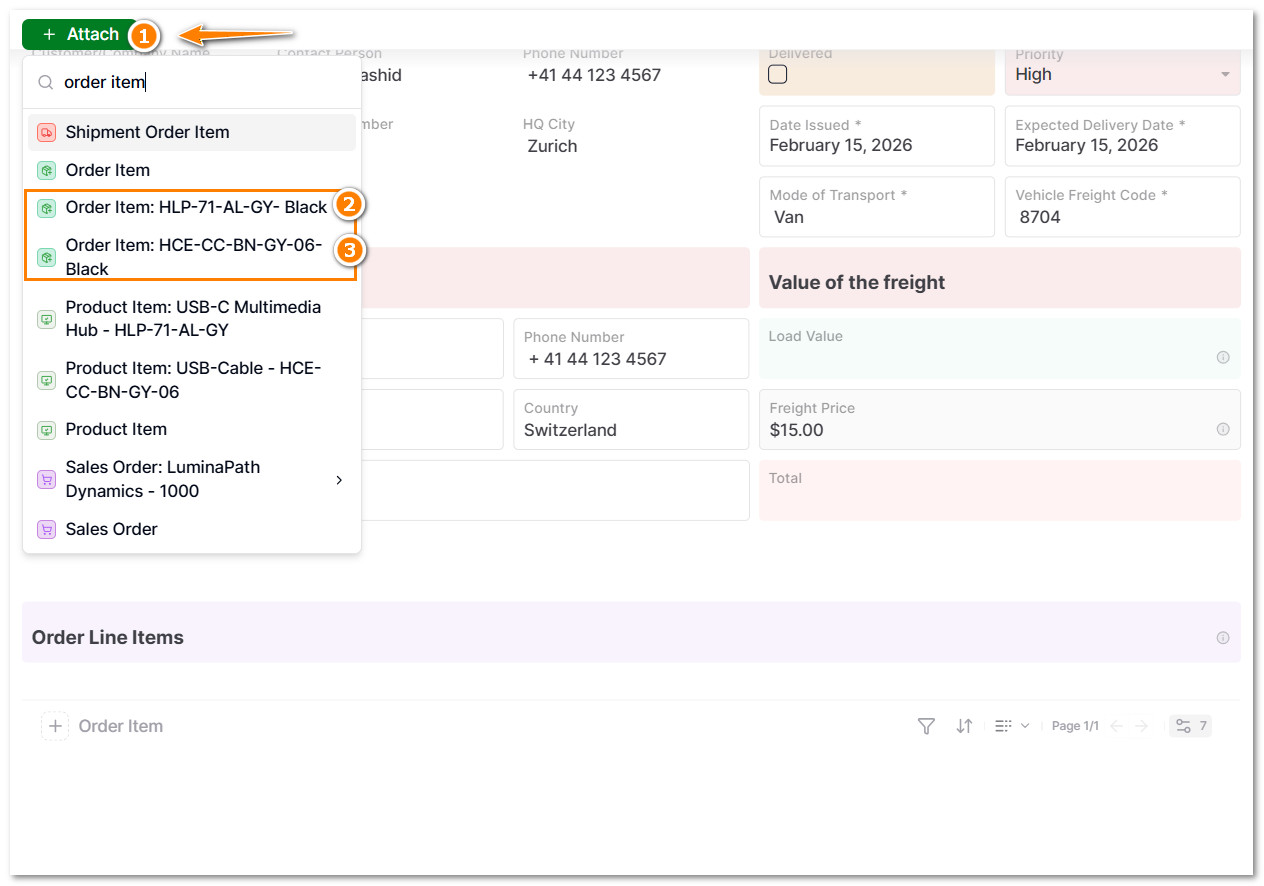Image resolution: width=1264 pixels, height=886 pixels.
Task: Click the filter funnel icon
Action: (x=926, y=726)
